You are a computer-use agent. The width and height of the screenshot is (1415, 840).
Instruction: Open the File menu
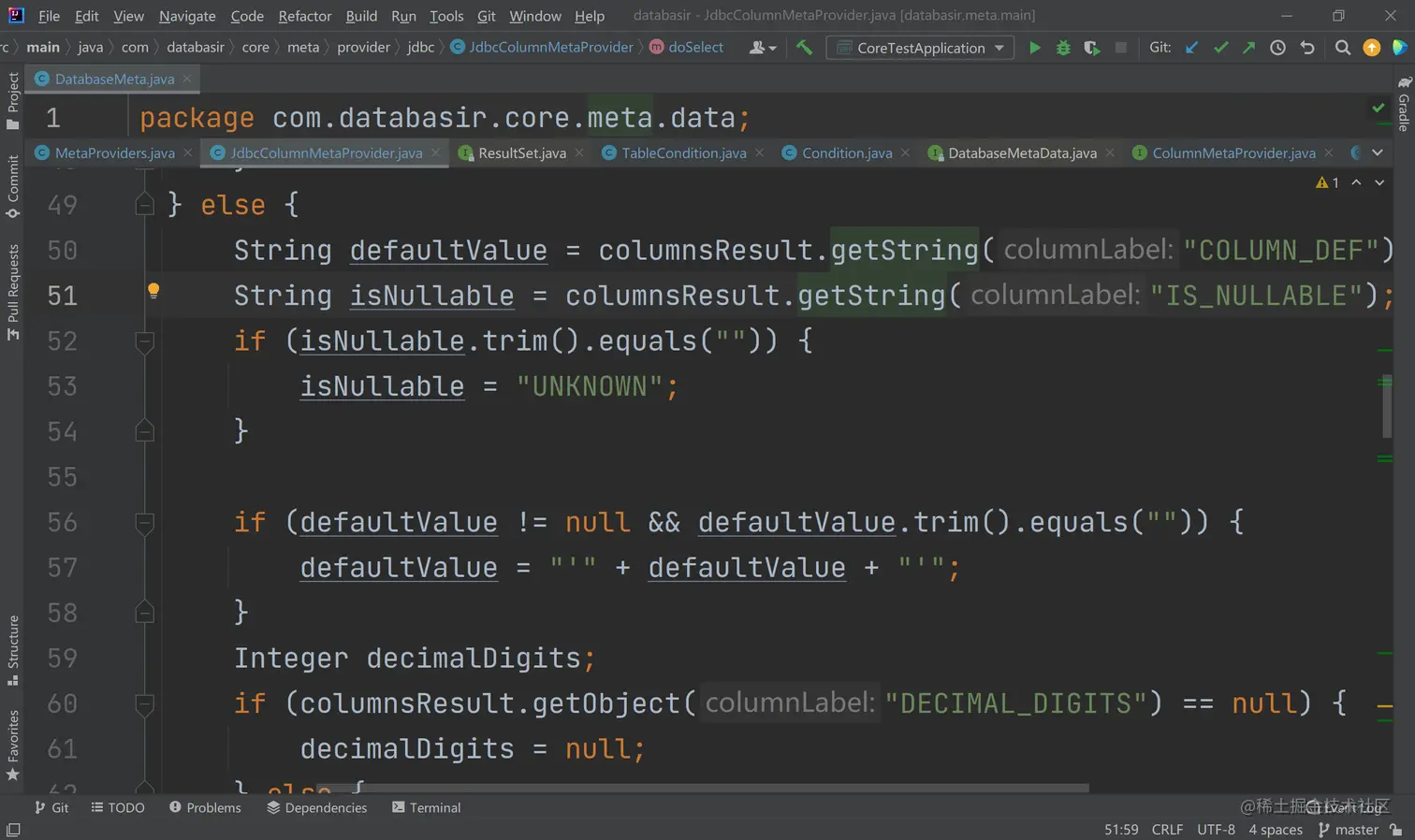click(x=50, y=16)
